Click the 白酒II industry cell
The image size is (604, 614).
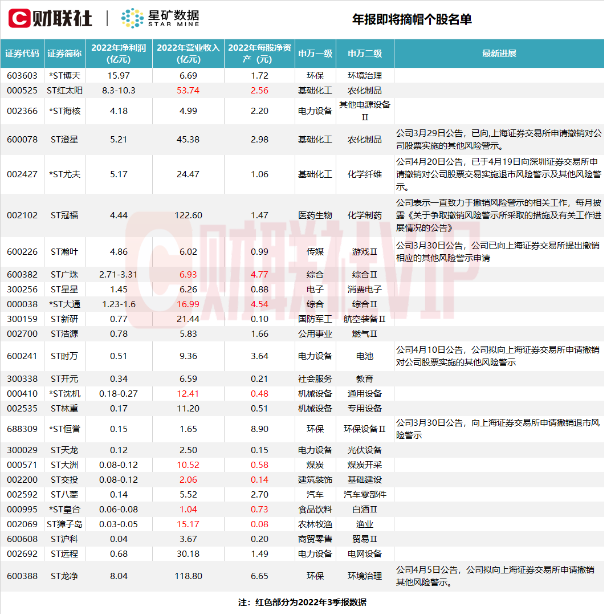(365, 510)
